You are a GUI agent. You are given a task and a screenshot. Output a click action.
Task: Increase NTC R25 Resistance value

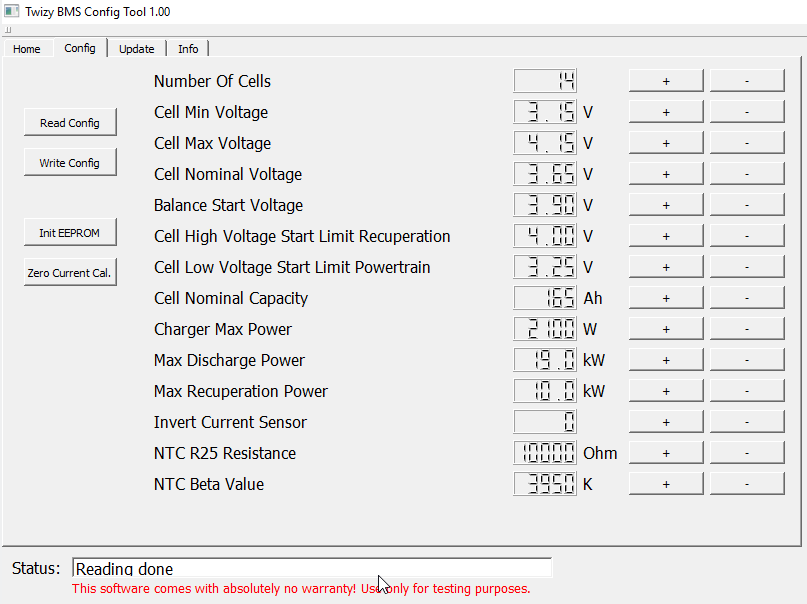click(666, 453)
